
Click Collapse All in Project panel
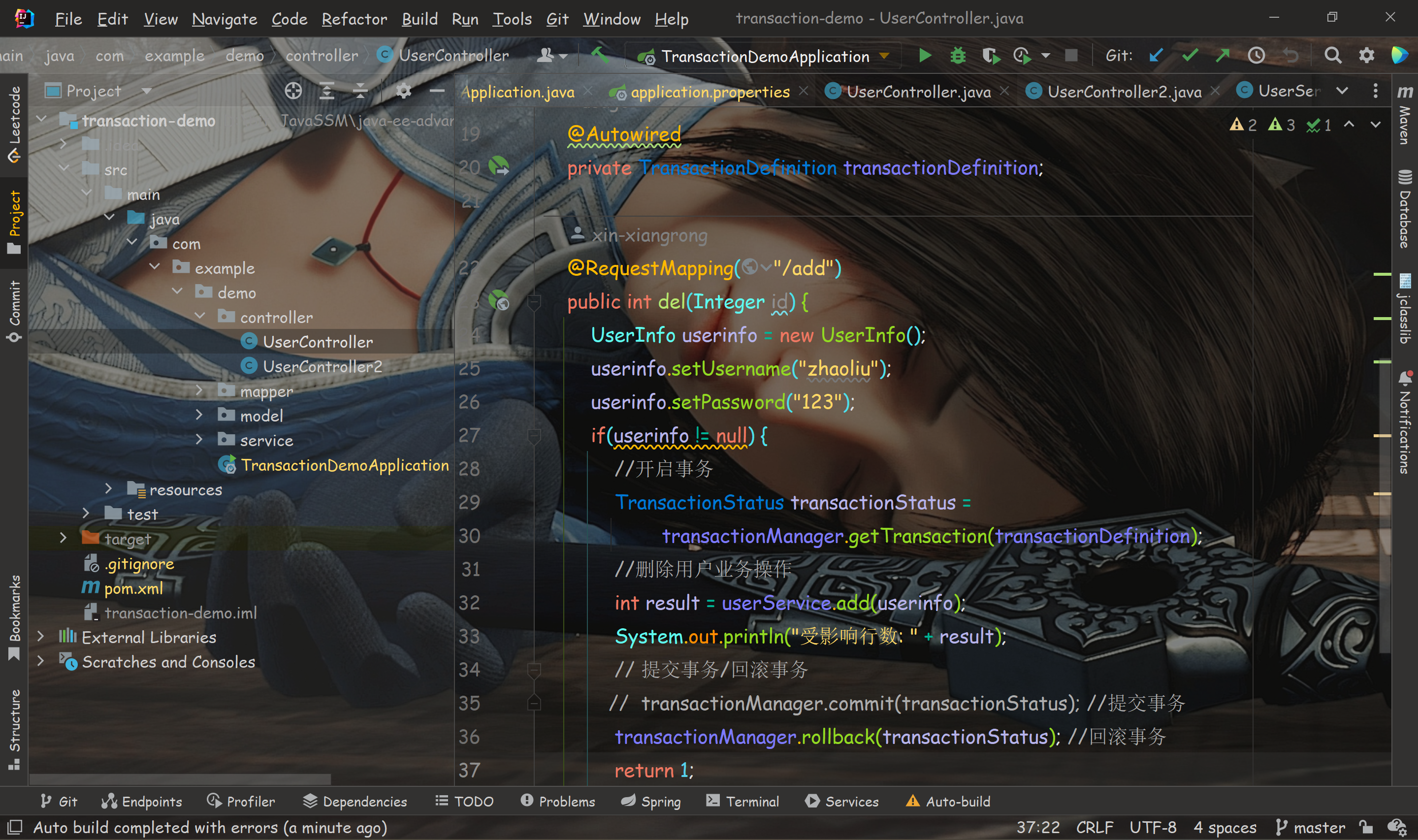(360, 91)
